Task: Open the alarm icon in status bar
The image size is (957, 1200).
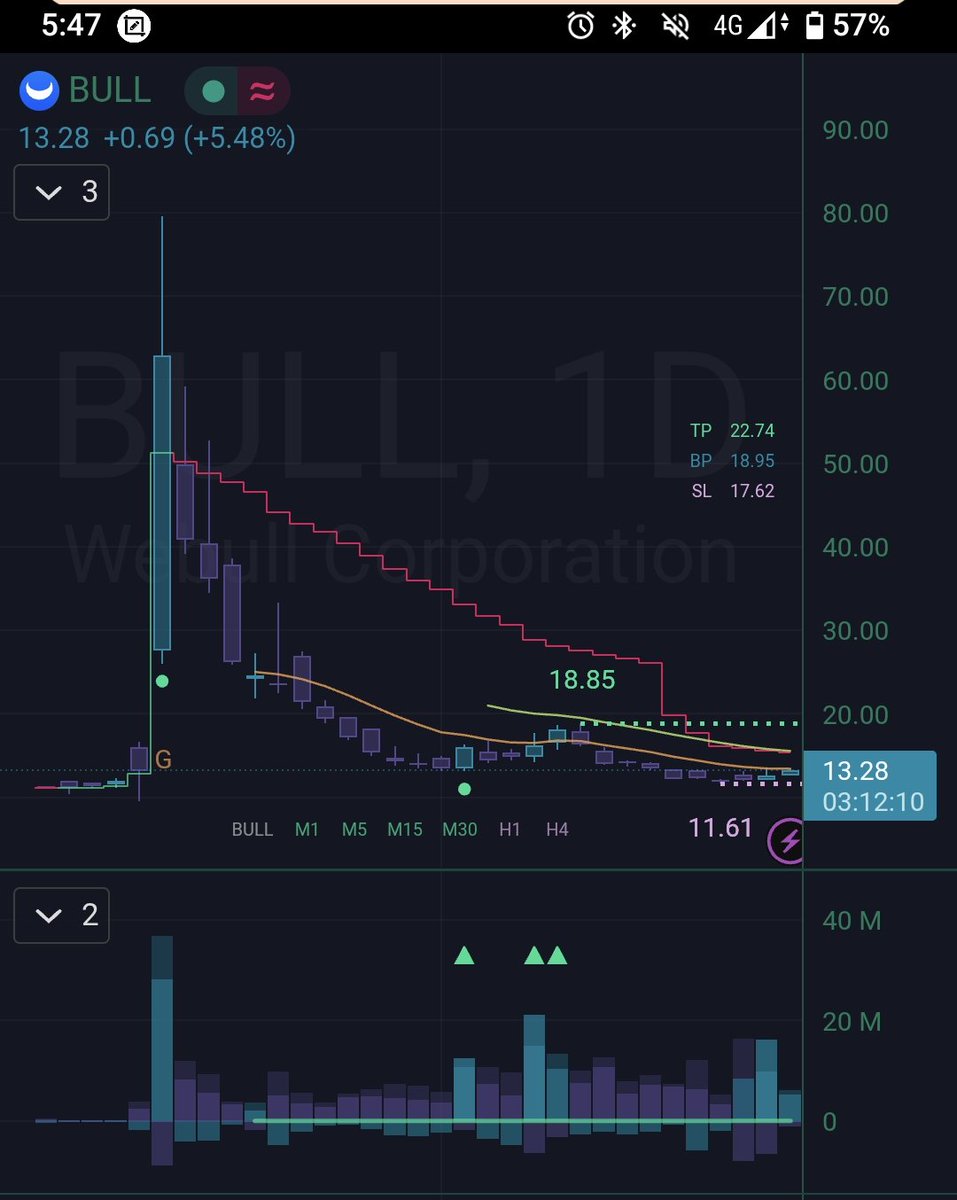Action: pyautogui.click(x=581, y=26)
